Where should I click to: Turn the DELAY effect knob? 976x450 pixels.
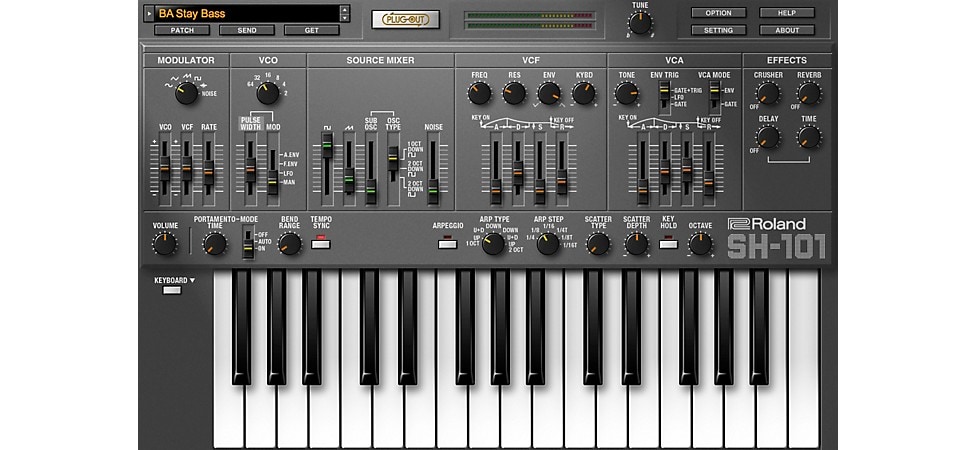(x=767, y=137)
